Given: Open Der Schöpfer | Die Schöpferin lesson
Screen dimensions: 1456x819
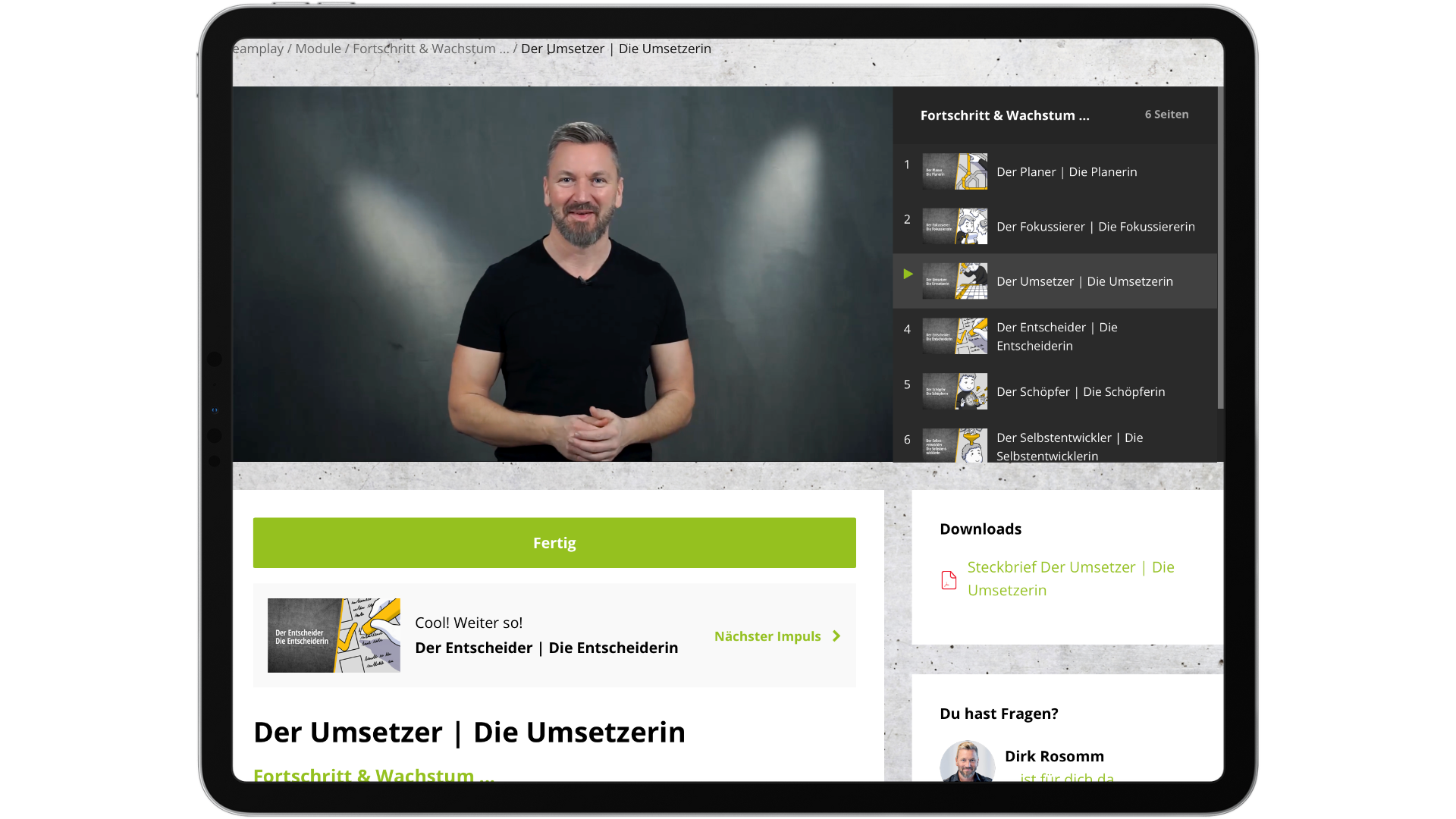Looking at the screenshot, I should 1080,392.
